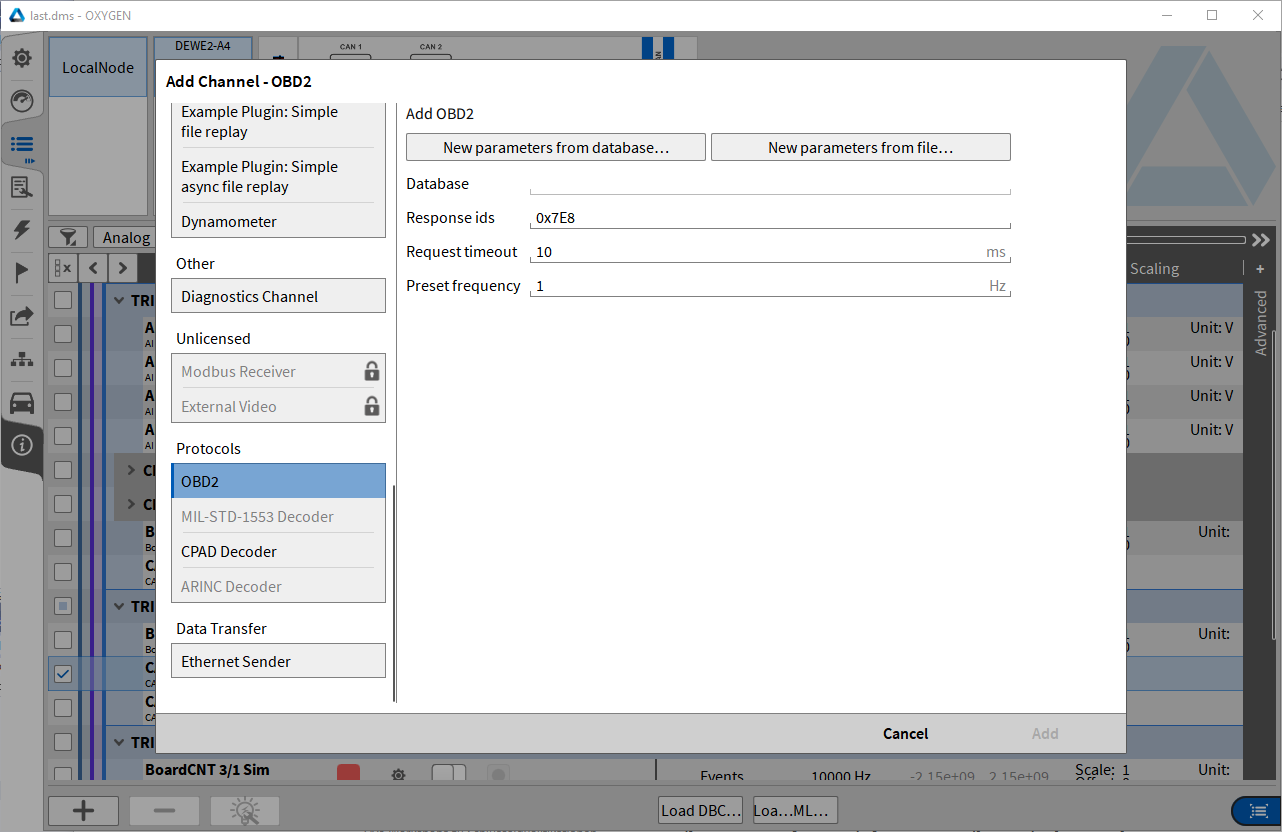Maximize the OXYGEN window
The height and width of the screenshot is (832, 1282).
[x=1212, y=15]
